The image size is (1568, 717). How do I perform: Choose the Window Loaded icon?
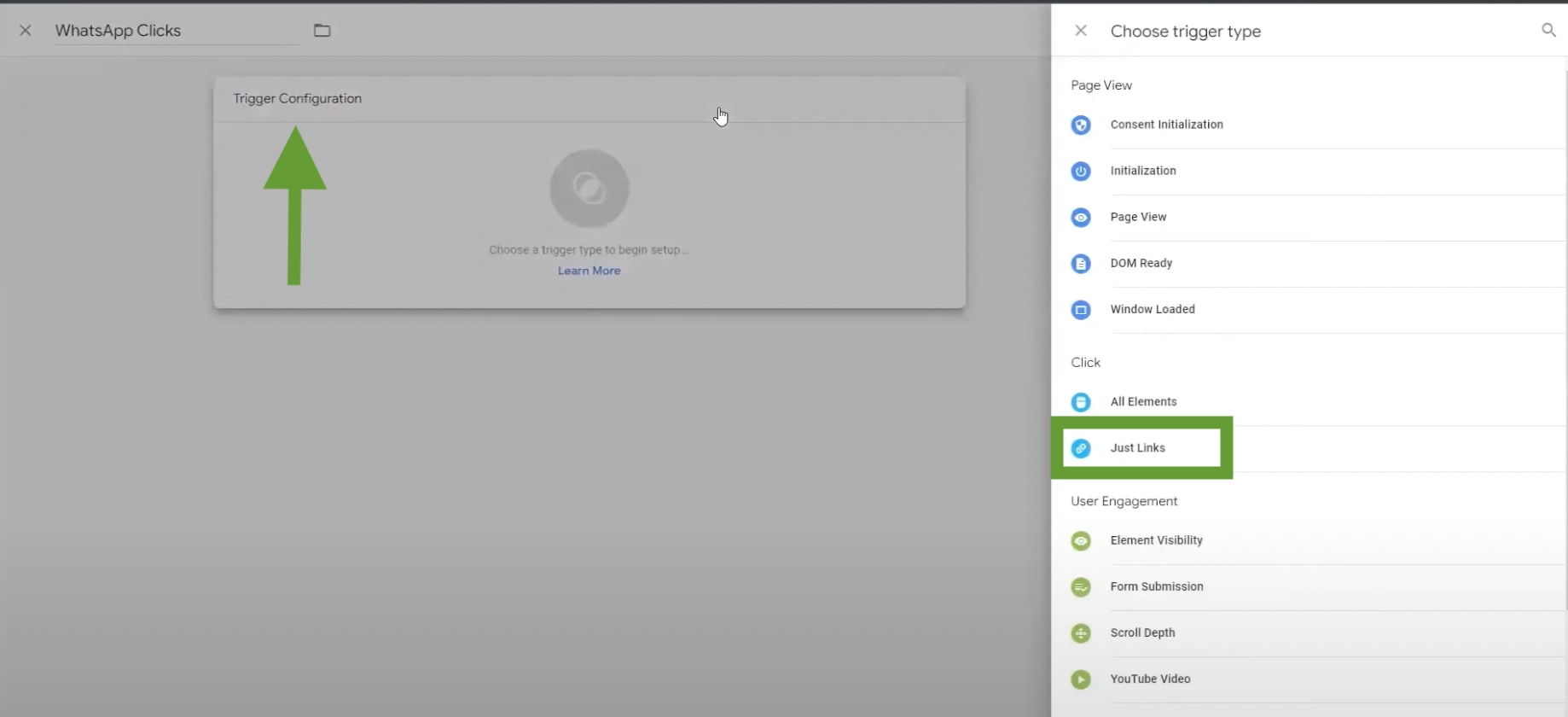coord(1081,310)
